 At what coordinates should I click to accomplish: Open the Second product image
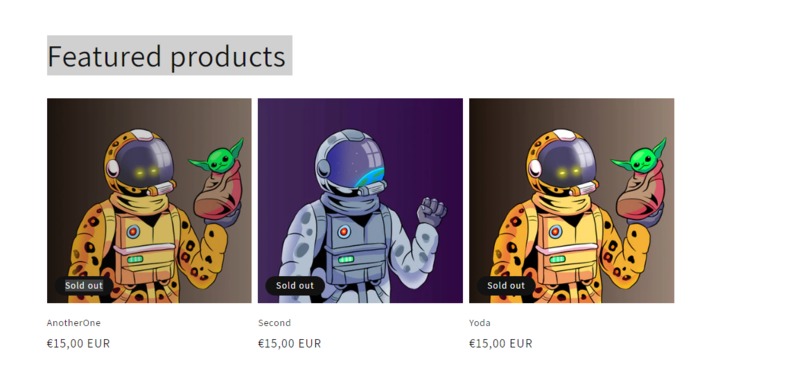pos(360,200)
